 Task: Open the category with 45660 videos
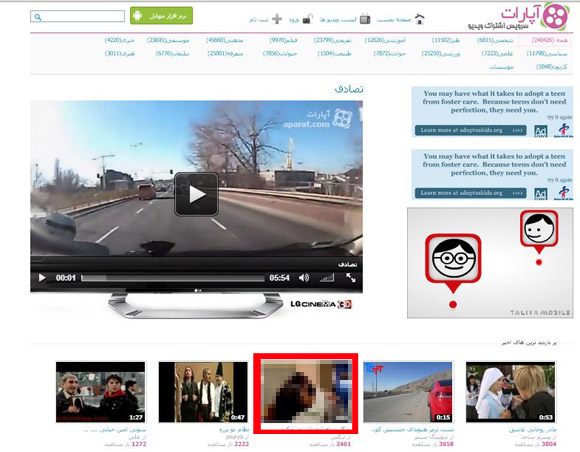[x=224, y=40]
